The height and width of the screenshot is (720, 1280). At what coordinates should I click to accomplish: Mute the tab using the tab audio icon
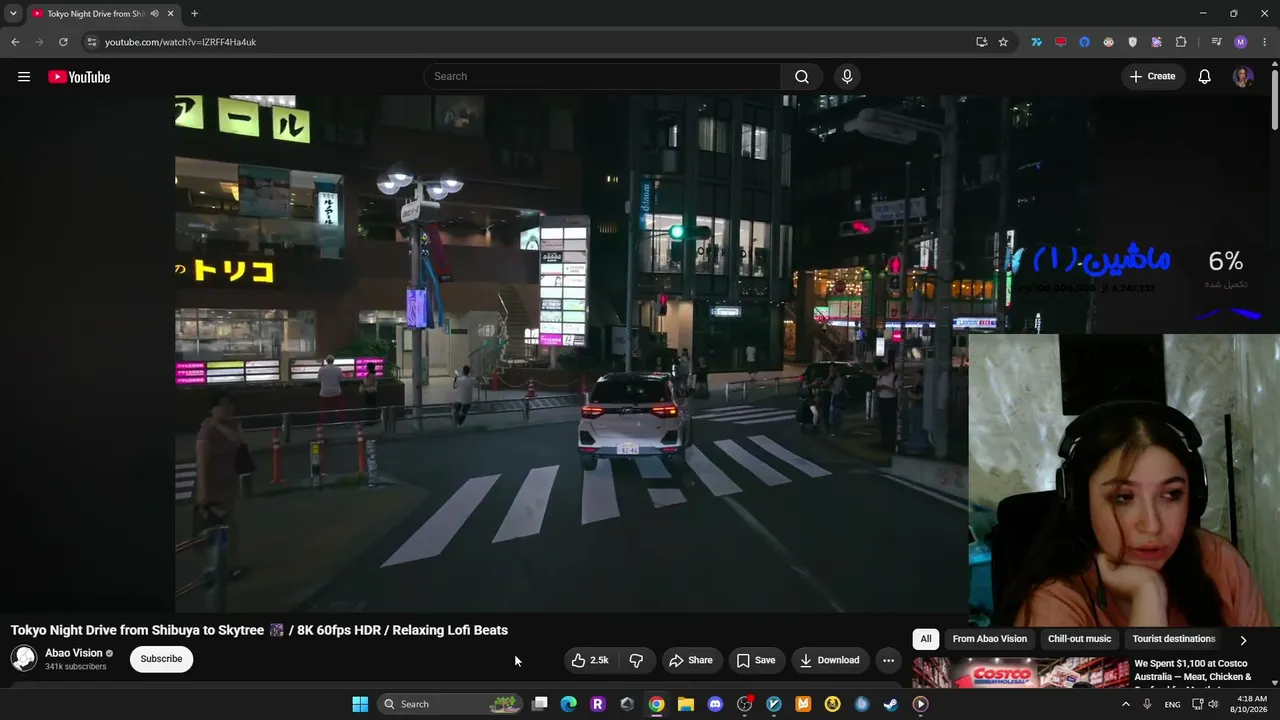(x=154, y=14)
